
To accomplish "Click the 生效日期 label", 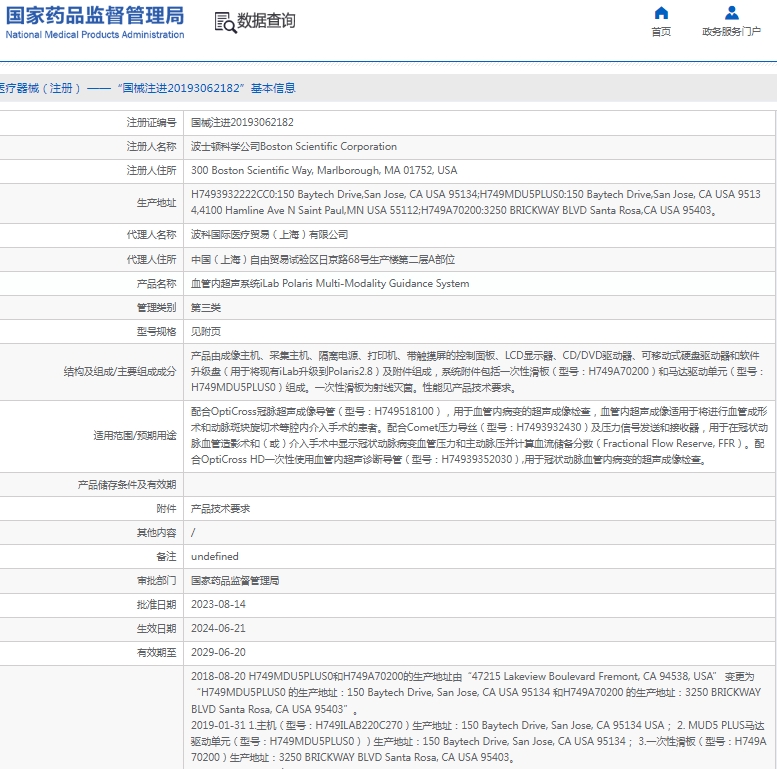I will tap(156, 628).
